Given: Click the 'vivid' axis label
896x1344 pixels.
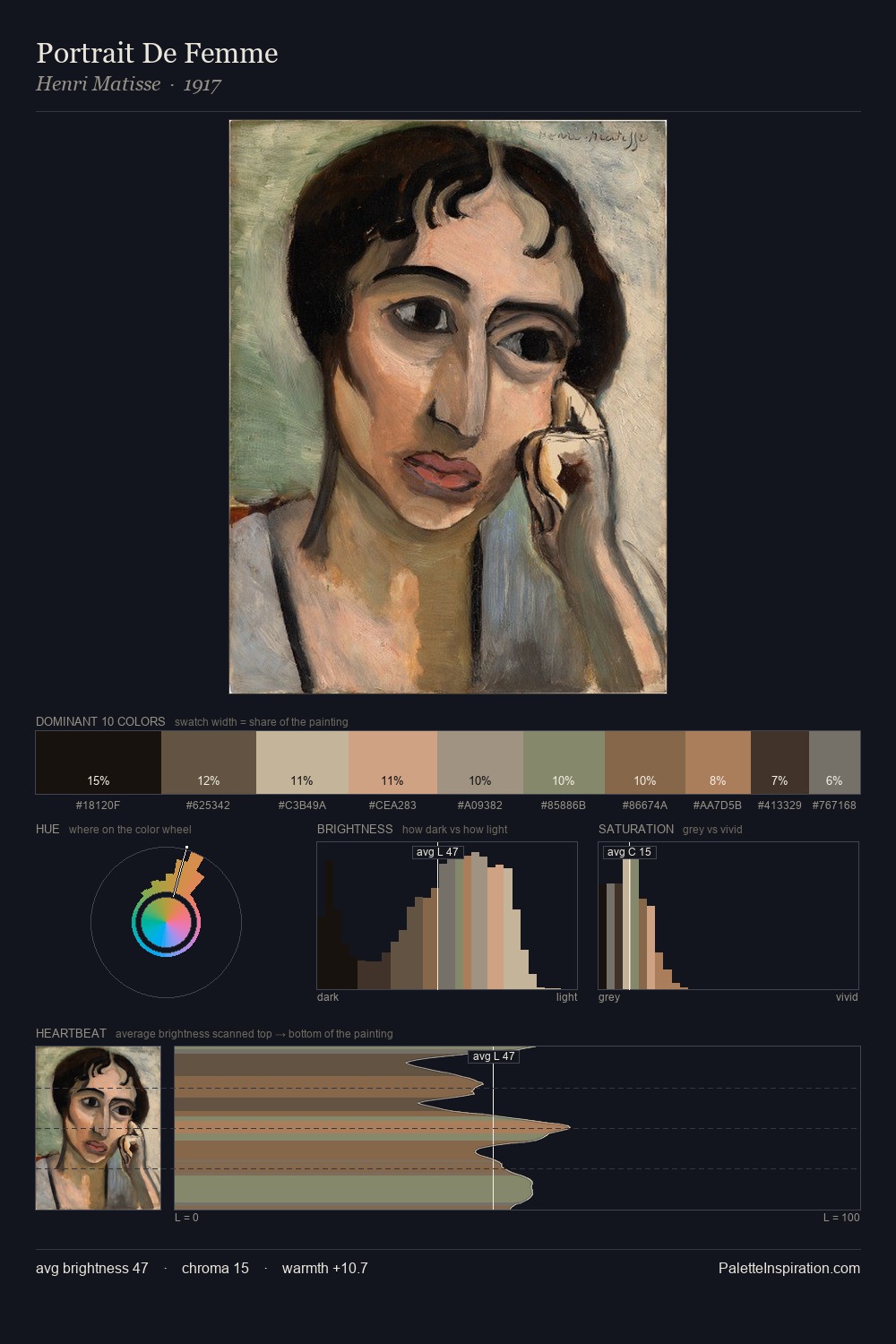Looking at the screenshot, I should tap(847, 996).
